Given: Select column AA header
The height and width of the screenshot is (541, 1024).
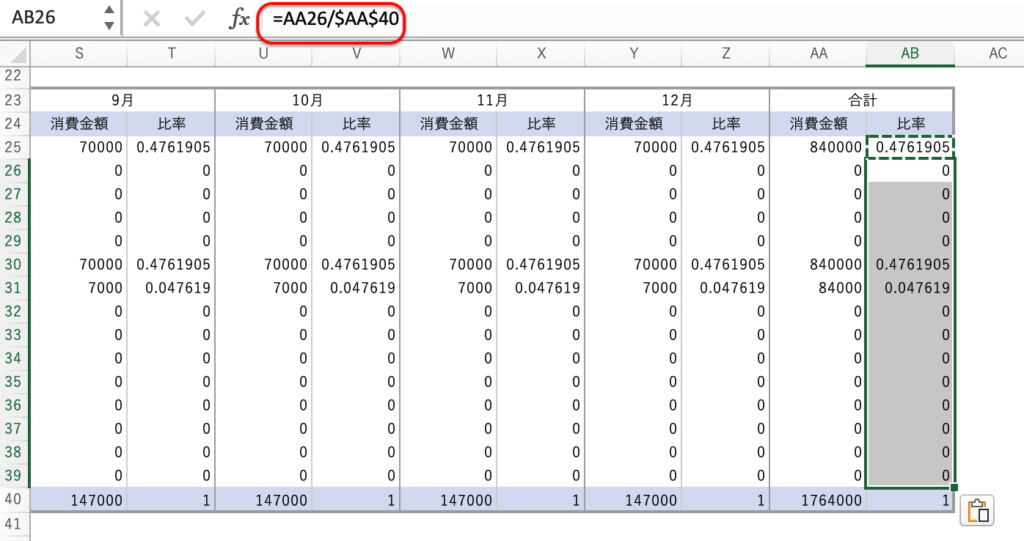Looking at the screenshot, I should click(817, 53).
